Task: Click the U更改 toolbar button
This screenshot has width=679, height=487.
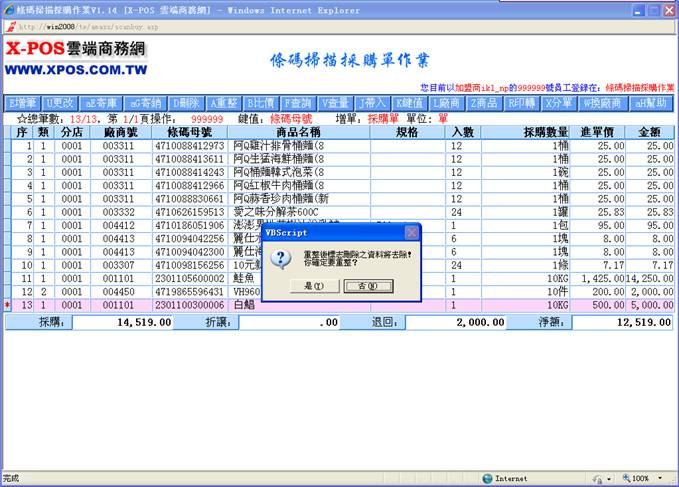Action: tap(60, 103)
